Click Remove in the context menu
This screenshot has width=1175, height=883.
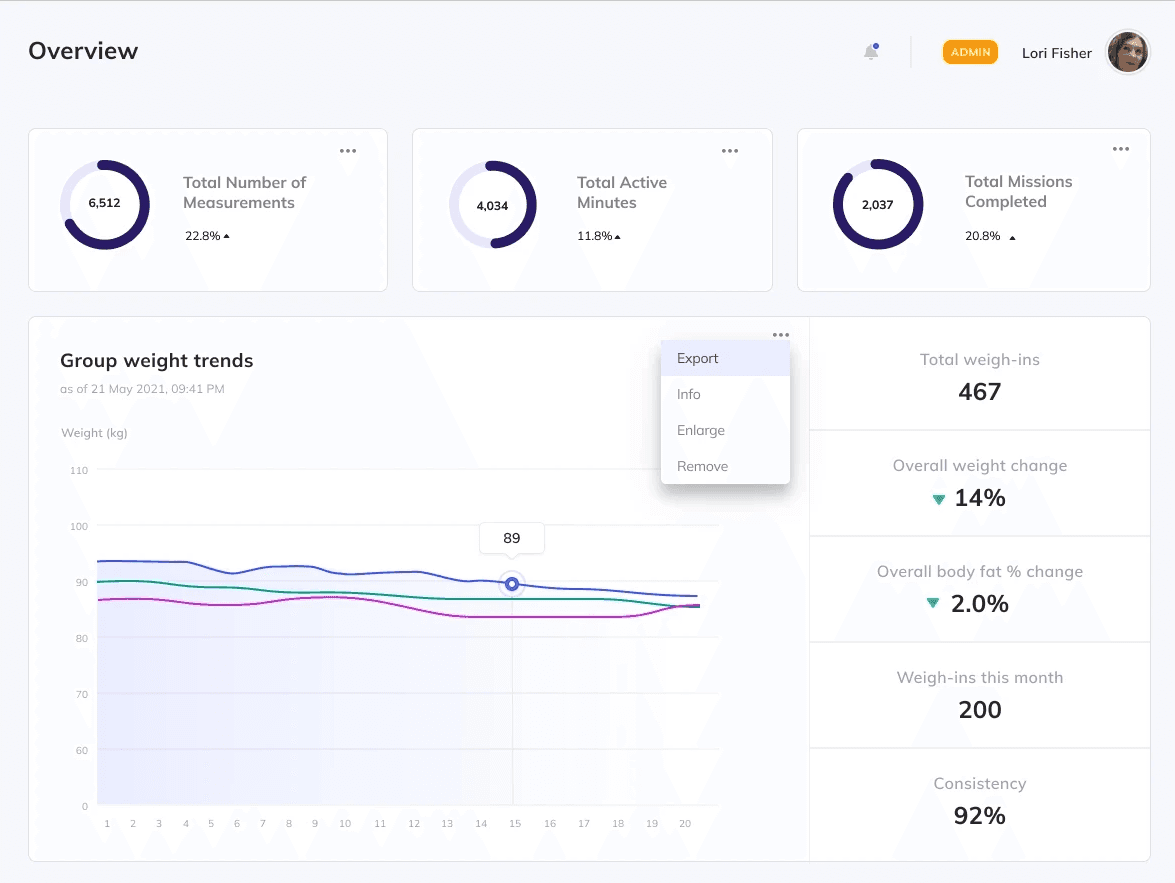[702, 466]
